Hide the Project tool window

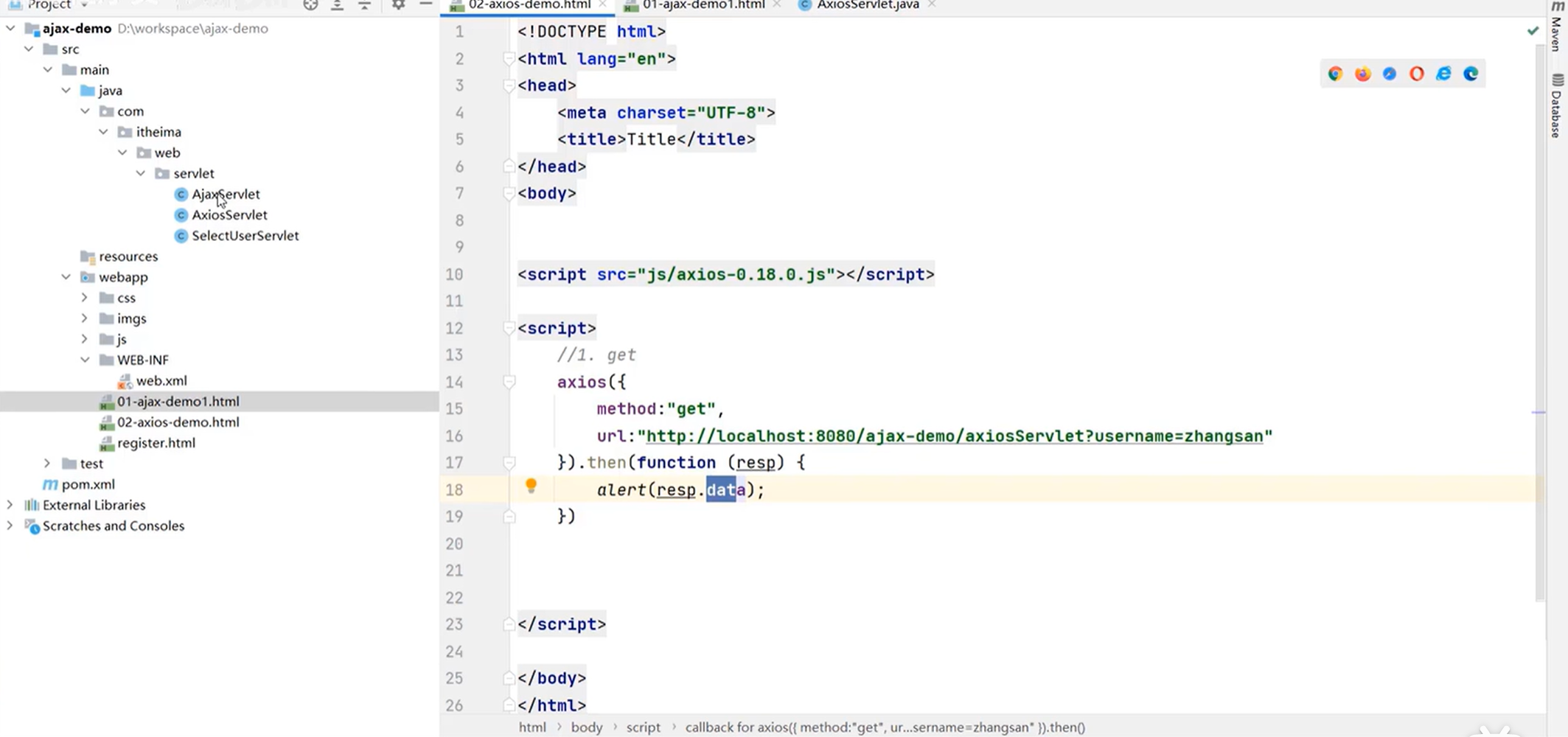(425, 4)
